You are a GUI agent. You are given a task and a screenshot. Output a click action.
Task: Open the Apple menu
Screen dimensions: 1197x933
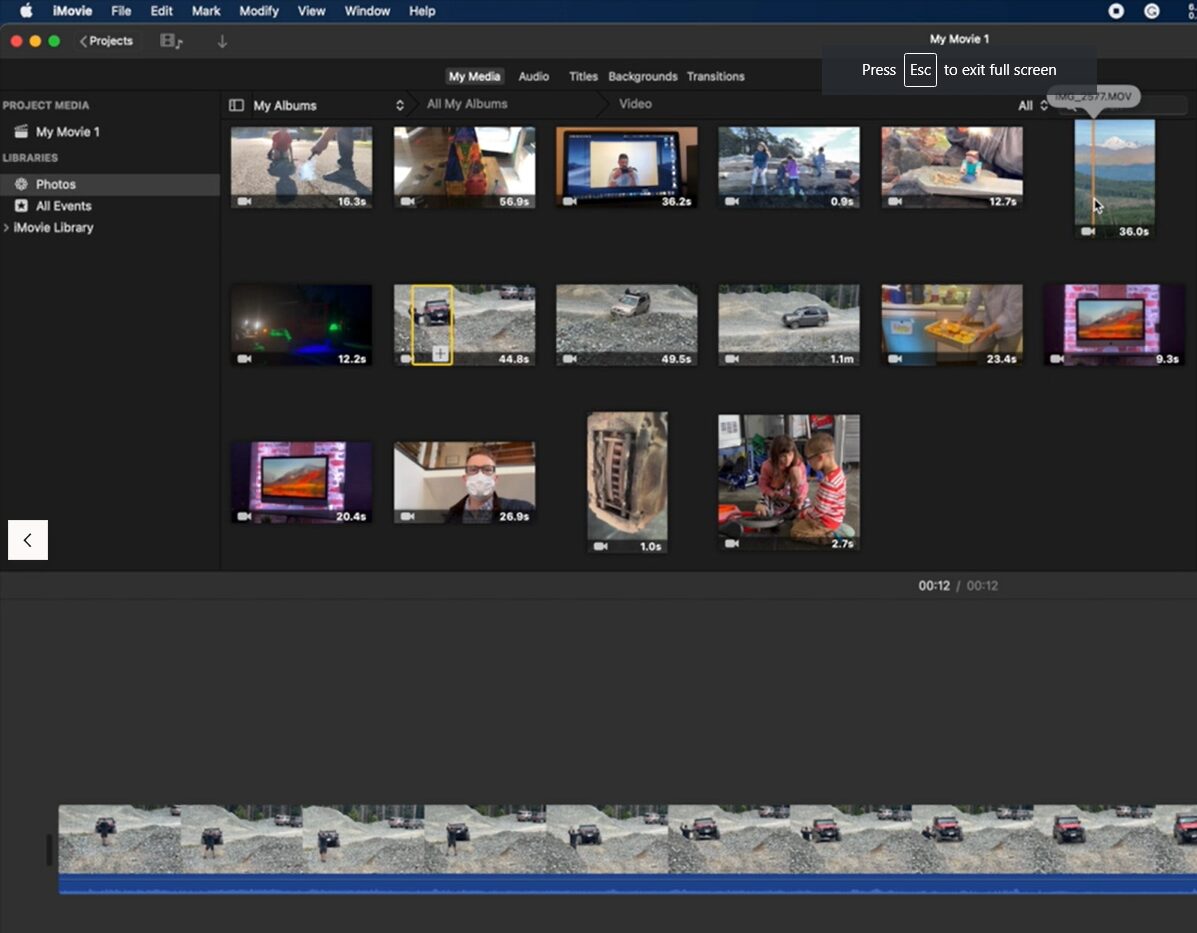click(26, 11)
